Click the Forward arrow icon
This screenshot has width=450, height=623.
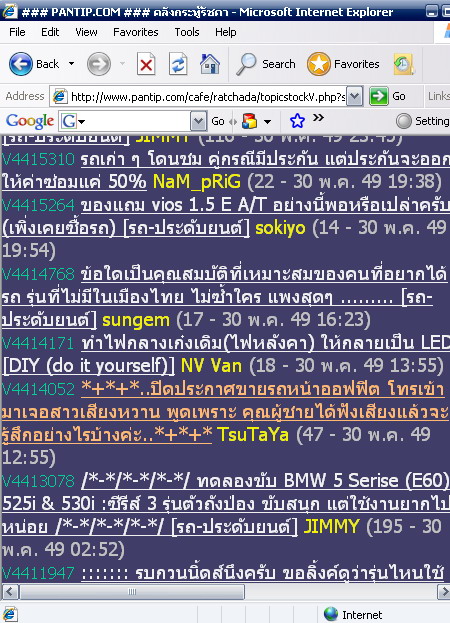coord(98,64)
